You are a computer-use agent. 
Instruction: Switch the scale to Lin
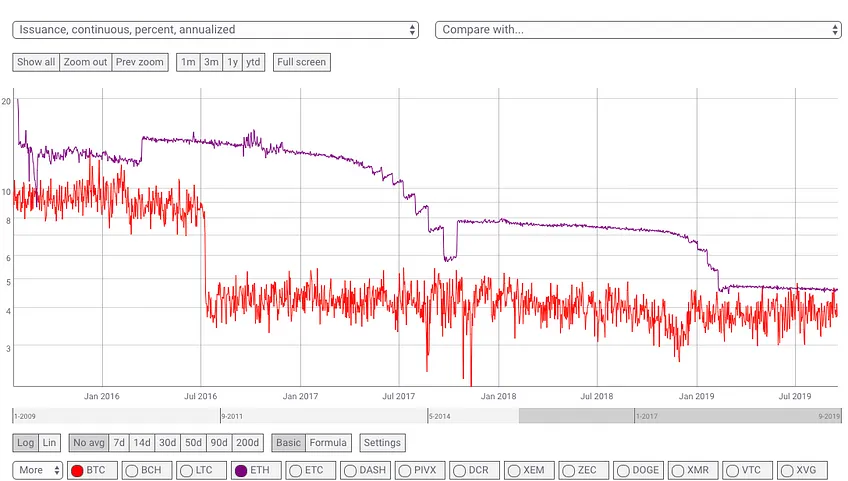[49, 443]
